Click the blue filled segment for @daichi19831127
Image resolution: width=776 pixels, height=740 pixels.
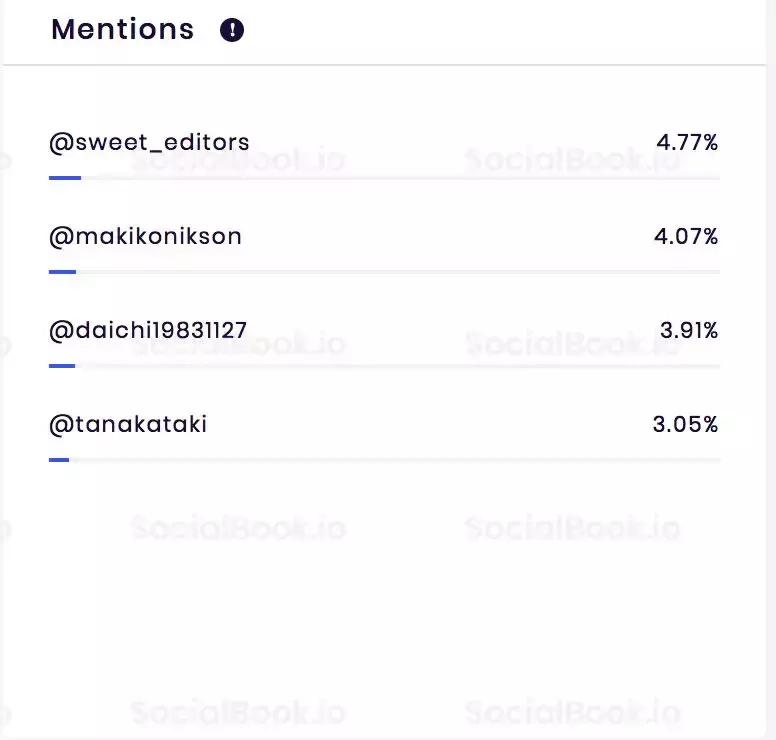[61, 366]
